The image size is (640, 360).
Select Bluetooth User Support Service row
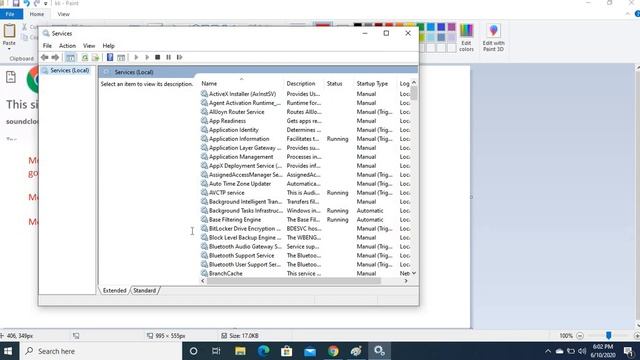[x=245, y=264]
